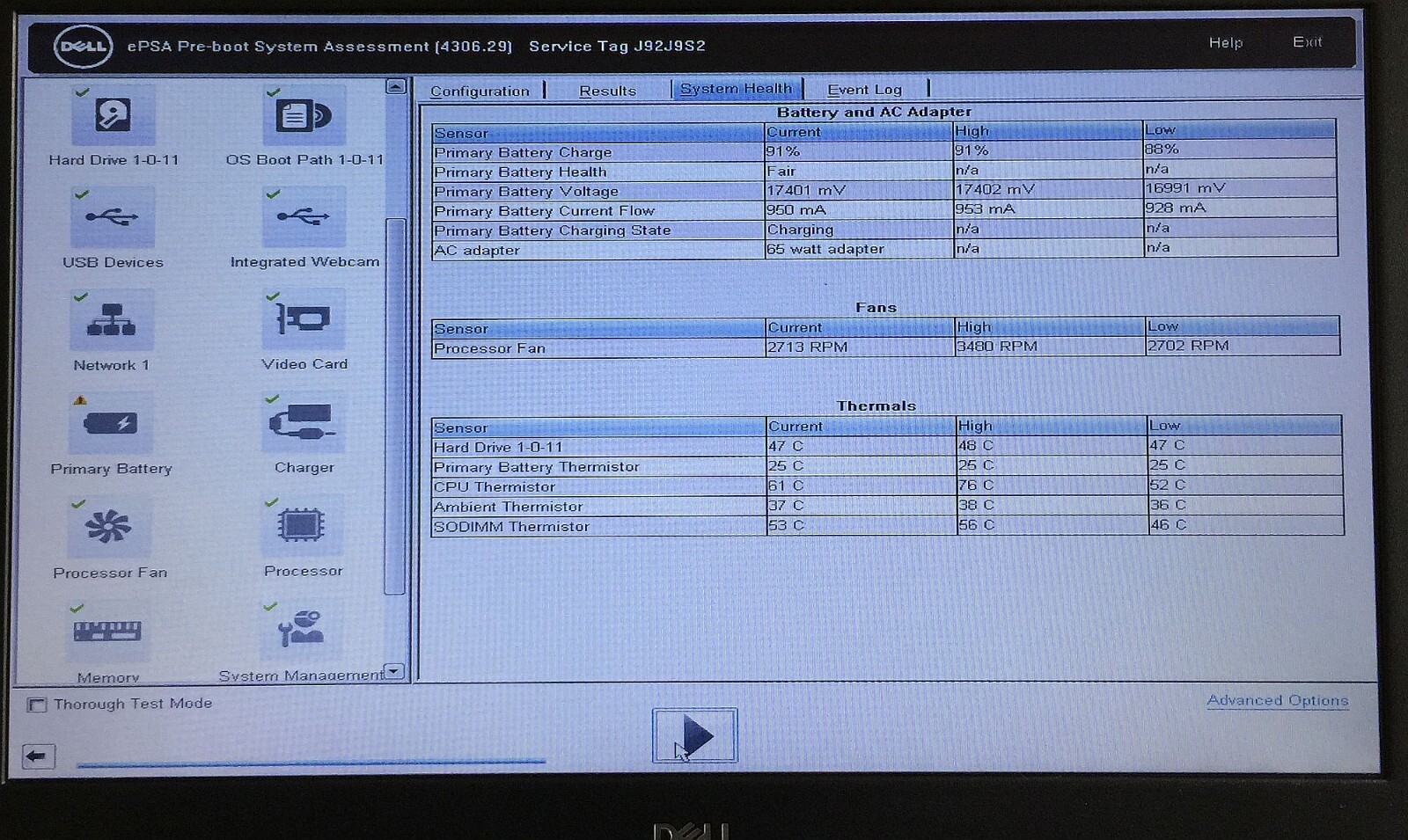Click the Charging state value cell

pos(859,230)
